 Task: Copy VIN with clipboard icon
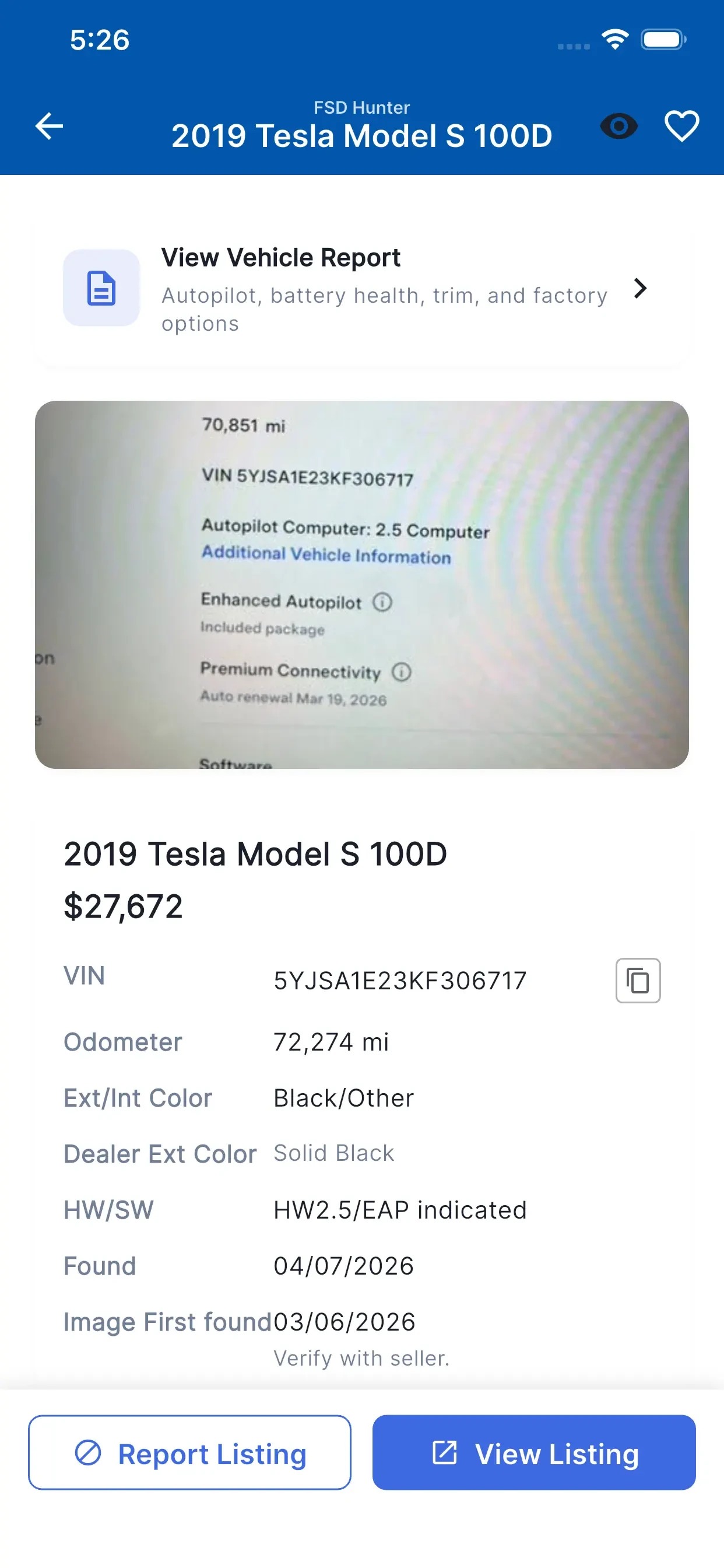(638, 980)
